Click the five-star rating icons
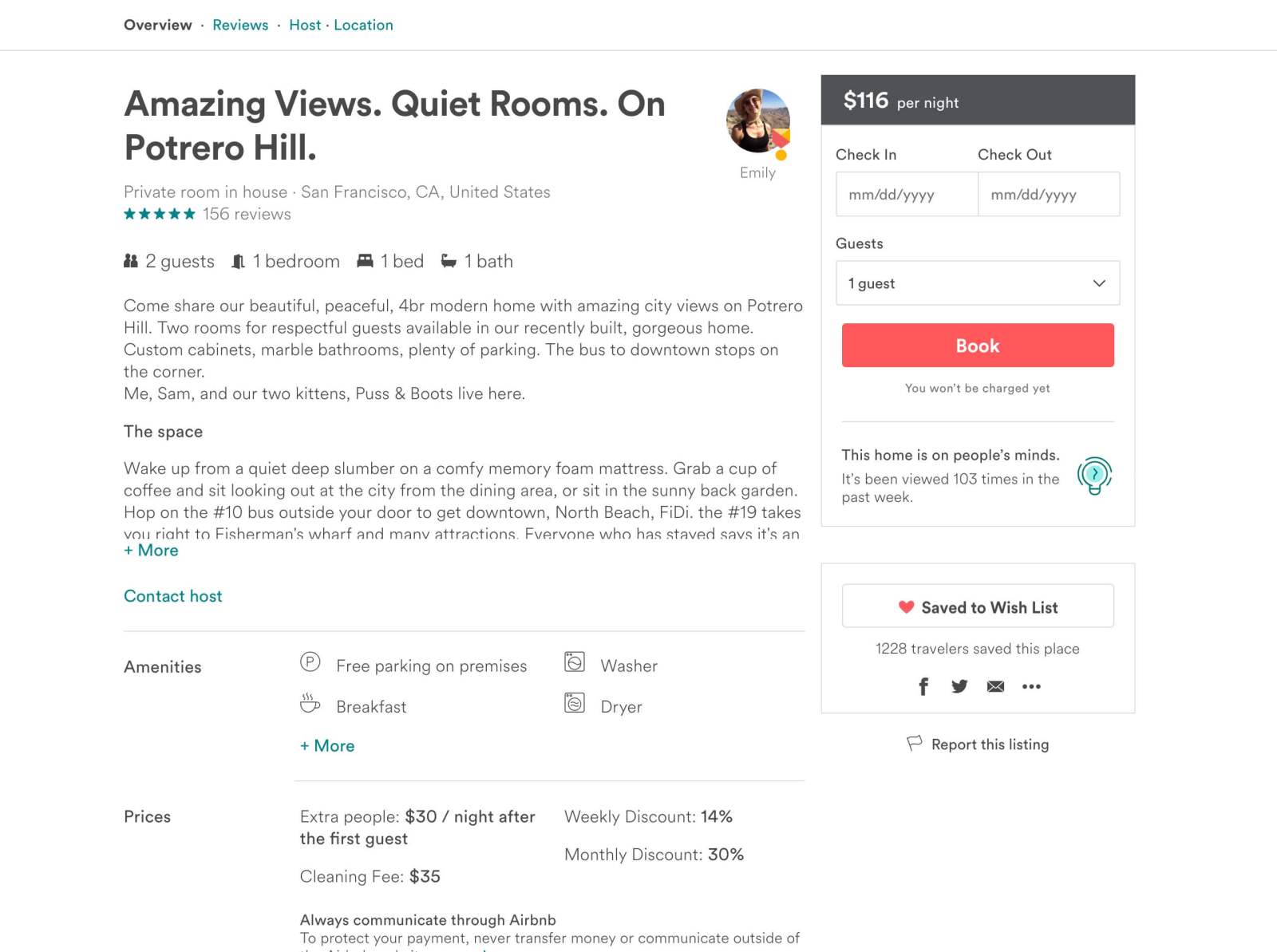This screenshot has height=952, width=1277. pos(158,214)
